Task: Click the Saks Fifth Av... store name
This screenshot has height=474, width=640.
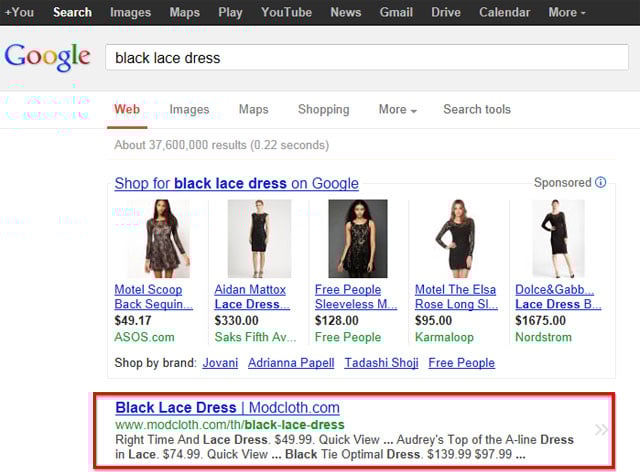Action: coord(255,337)
